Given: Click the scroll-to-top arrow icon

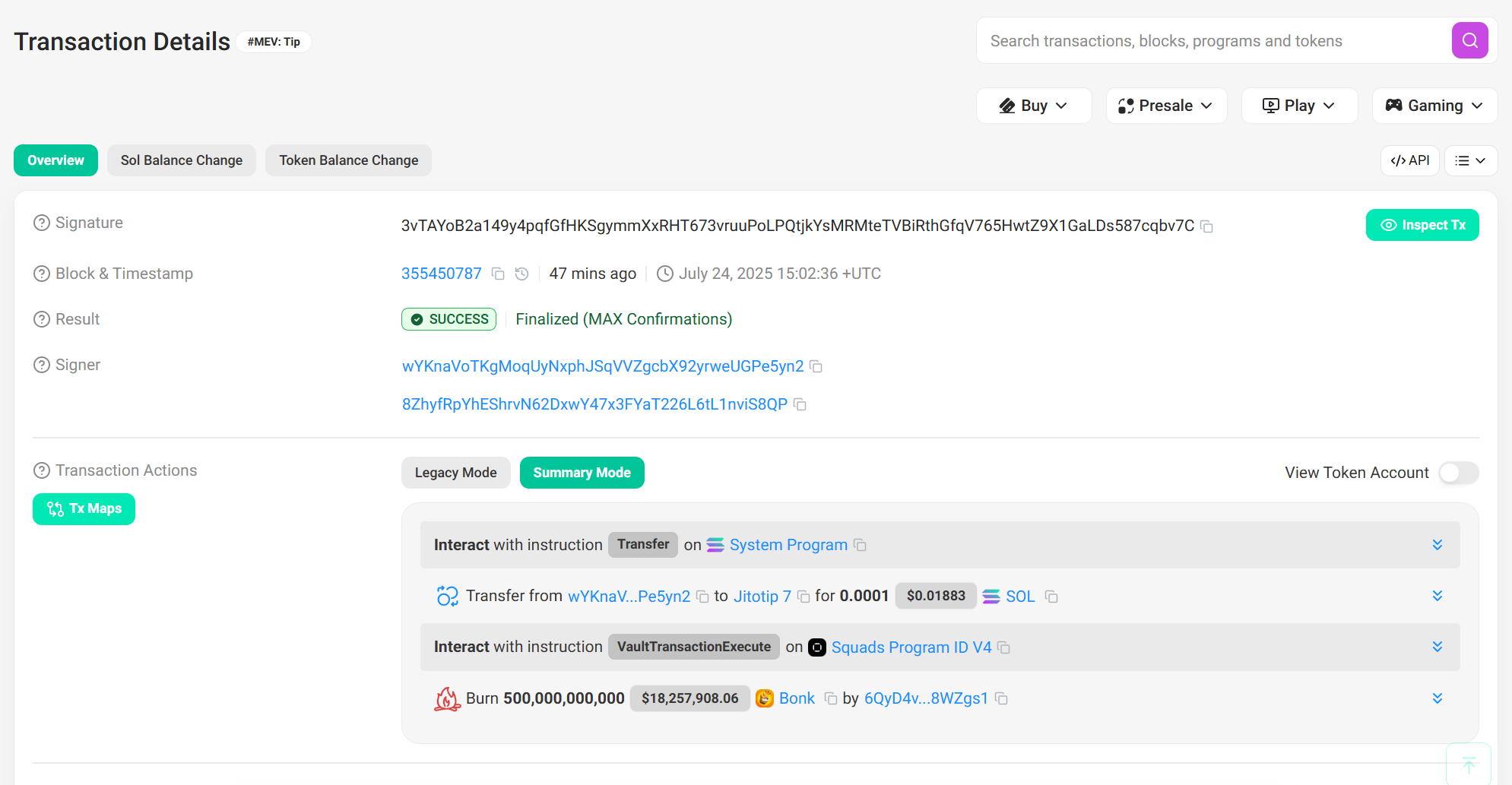Looking at the screenshot, I should coord(1469,764).
